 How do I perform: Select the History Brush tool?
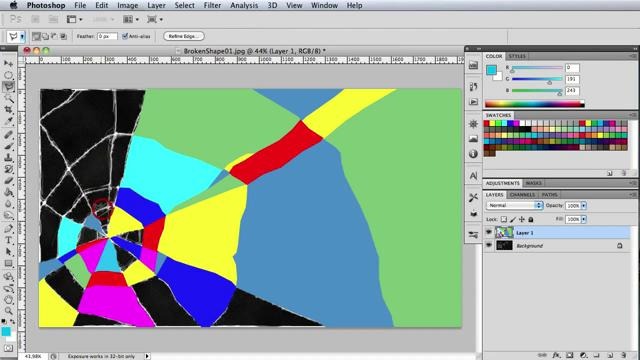click(x=8, y=169)
